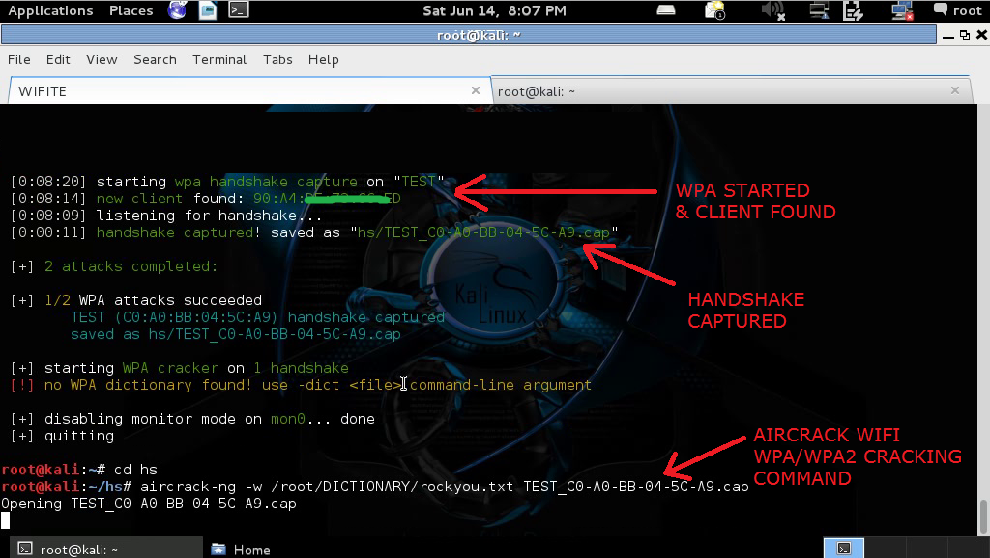This screenshot has height=558, width=990.
Task: Click 'no WPA dictionary found!' warning line
Action: (x=301, y=385)
